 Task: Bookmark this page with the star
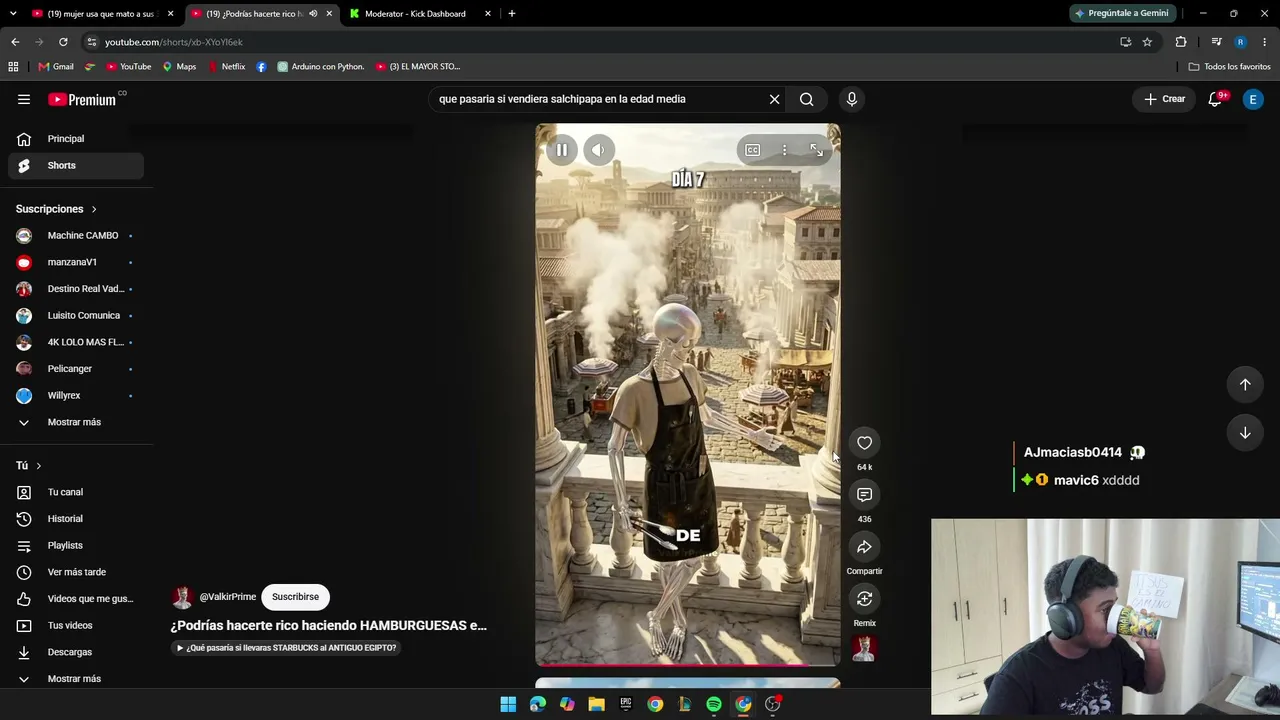[1147, 42]
